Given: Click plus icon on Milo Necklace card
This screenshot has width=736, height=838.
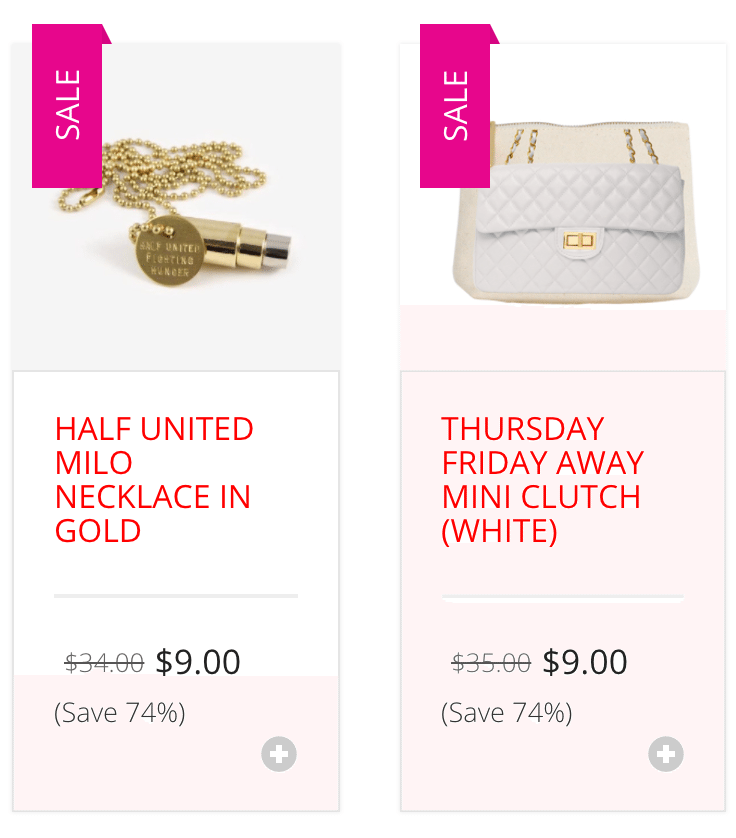Looking at the screenshot, I should pyautogui.click(x=278, y=754).
